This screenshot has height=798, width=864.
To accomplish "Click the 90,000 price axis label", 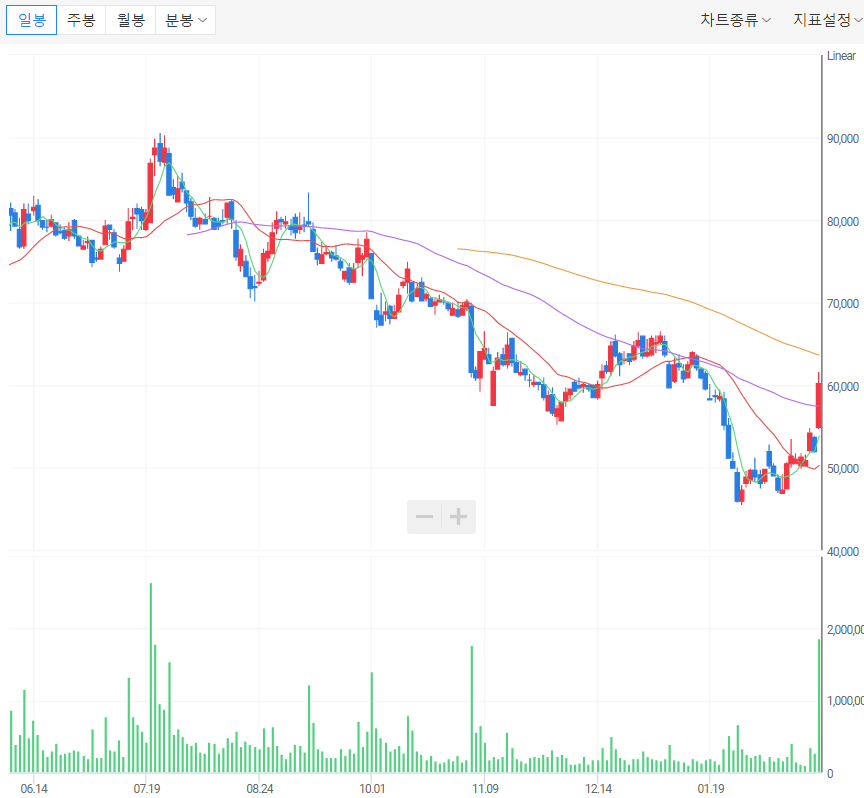I will point(843,139).
